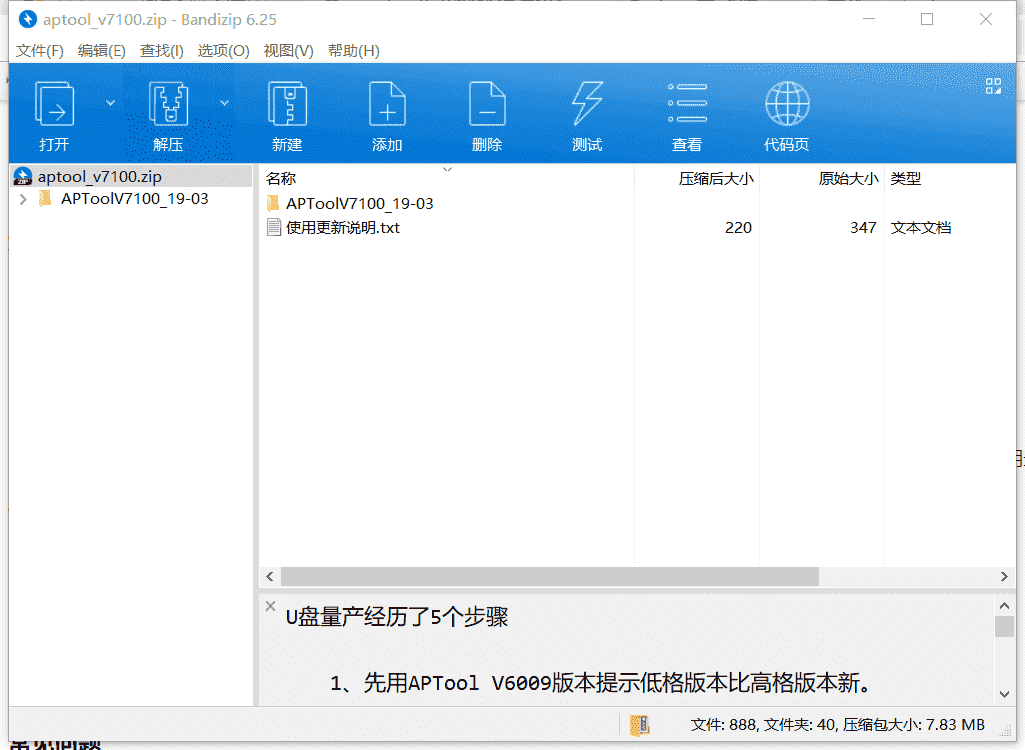
Task: Click the comment pane scroll down arrow
Action: click(1005, 694)
